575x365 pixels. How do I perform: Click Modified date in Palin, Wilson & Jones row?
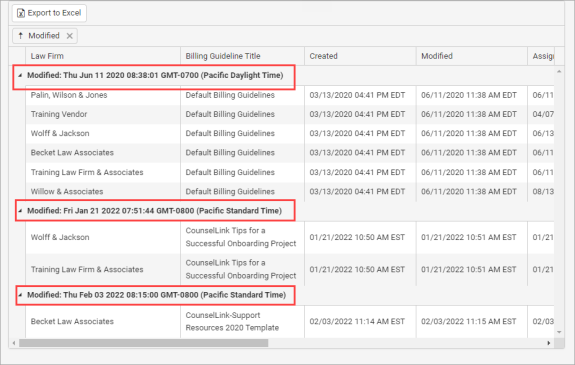tap(472, 95)
